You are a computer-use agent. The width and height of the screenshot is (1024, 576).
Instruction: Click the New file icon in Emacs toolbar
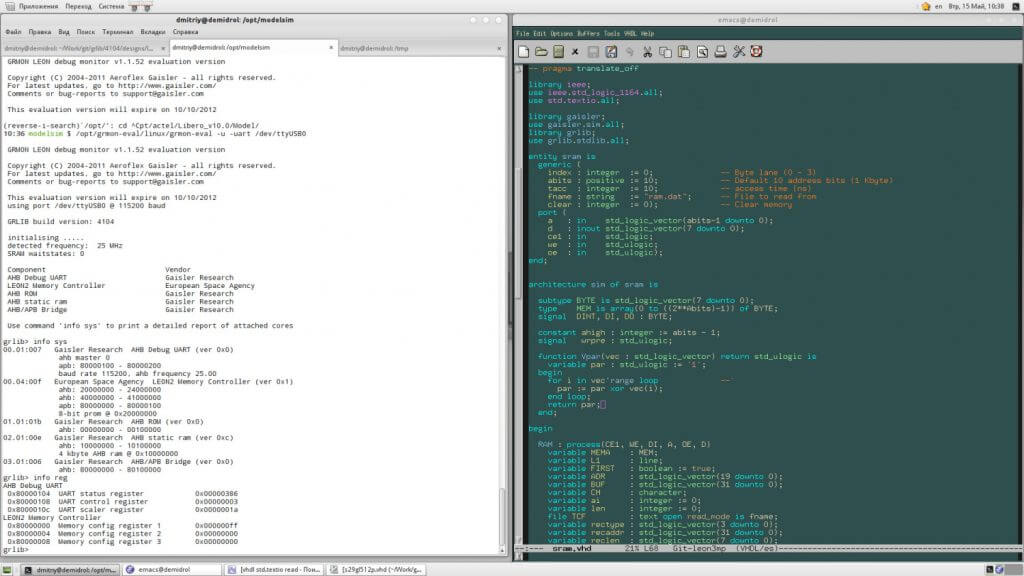[523, 52]
